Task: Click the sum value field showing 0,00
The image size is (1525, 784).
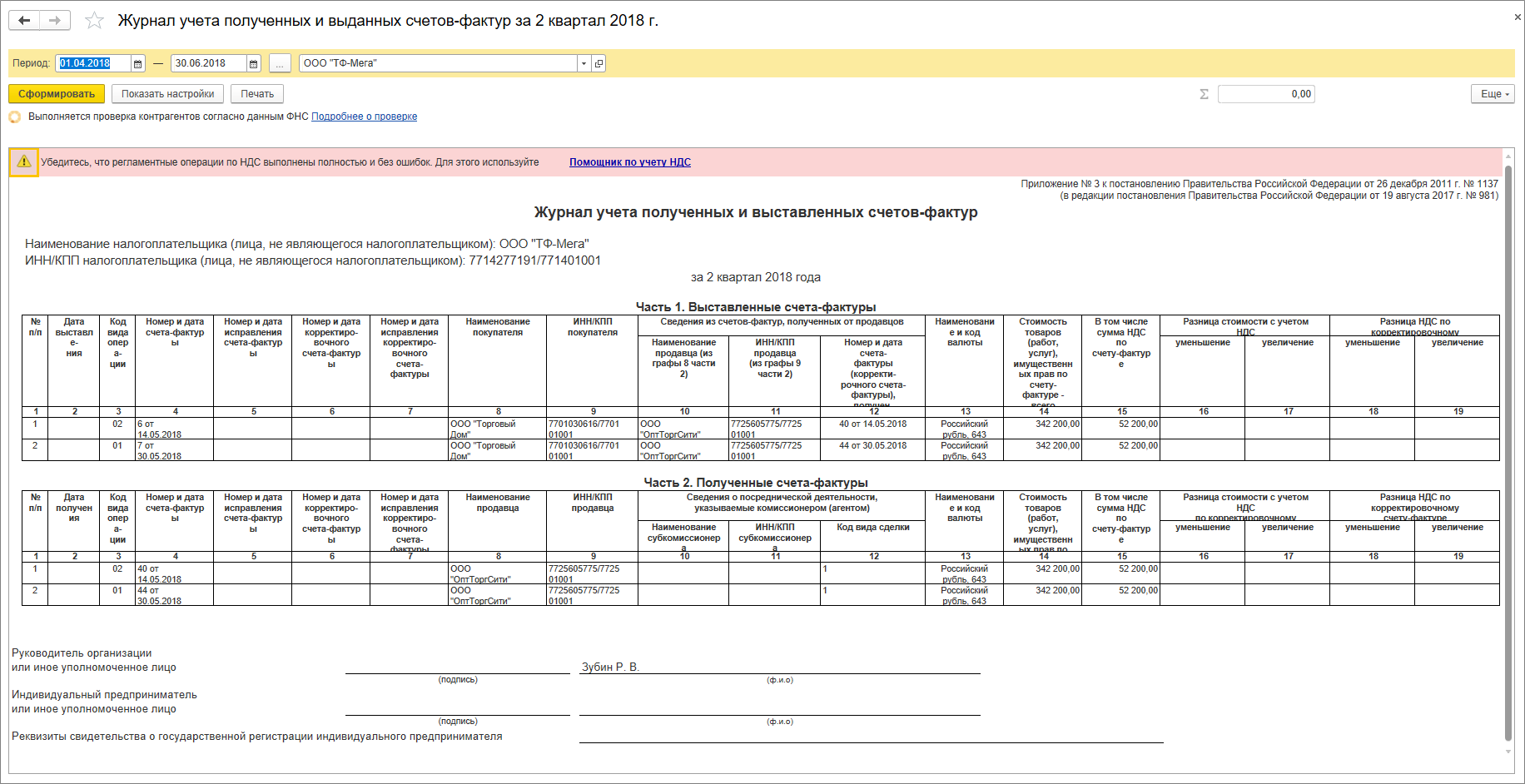Action: coord(1266,94)
